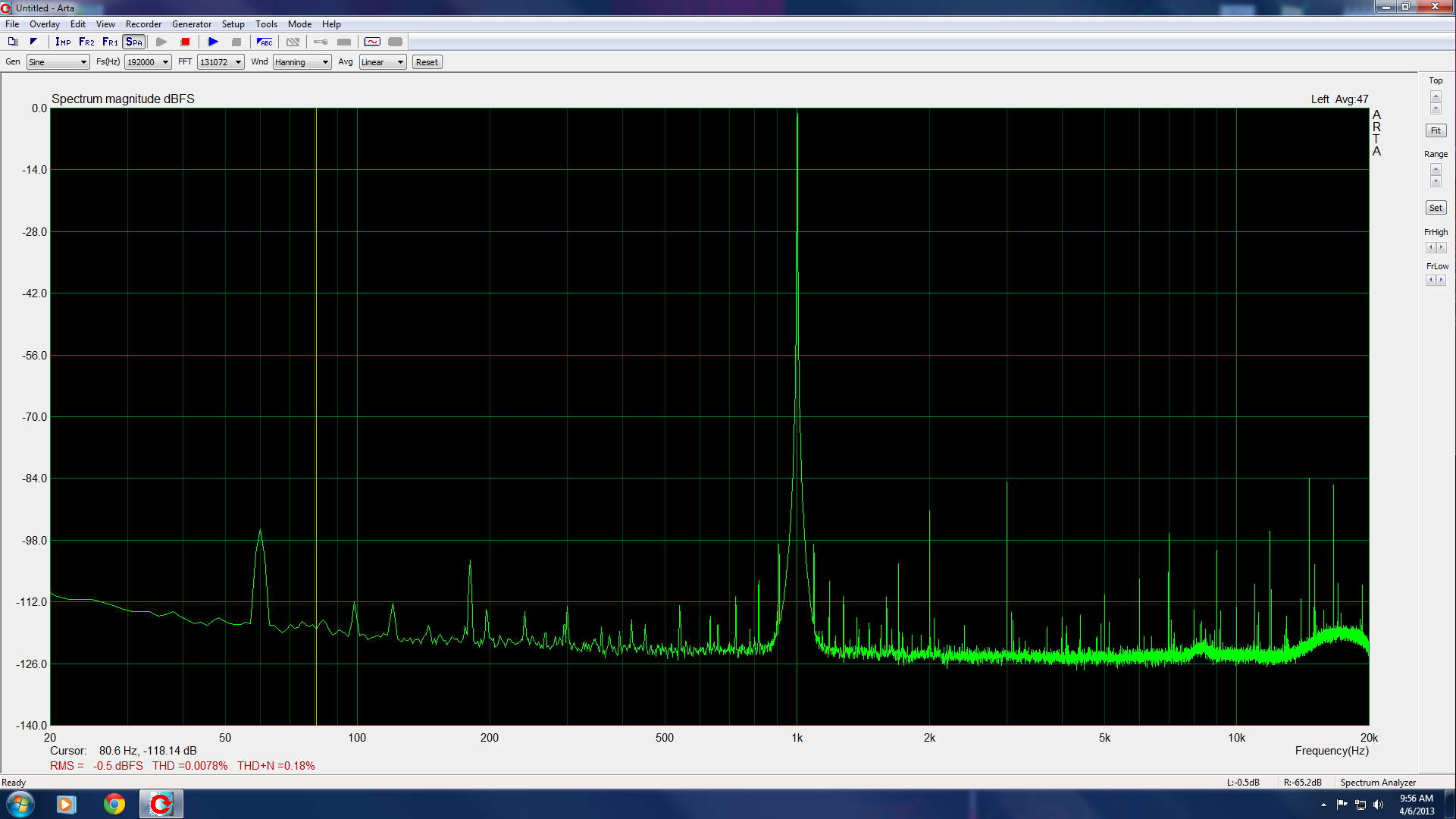The width and height of the screenshot is (1456, 819).
Task: Click the Spectrum magnitude dBFS title
Action: click(123, 99)
